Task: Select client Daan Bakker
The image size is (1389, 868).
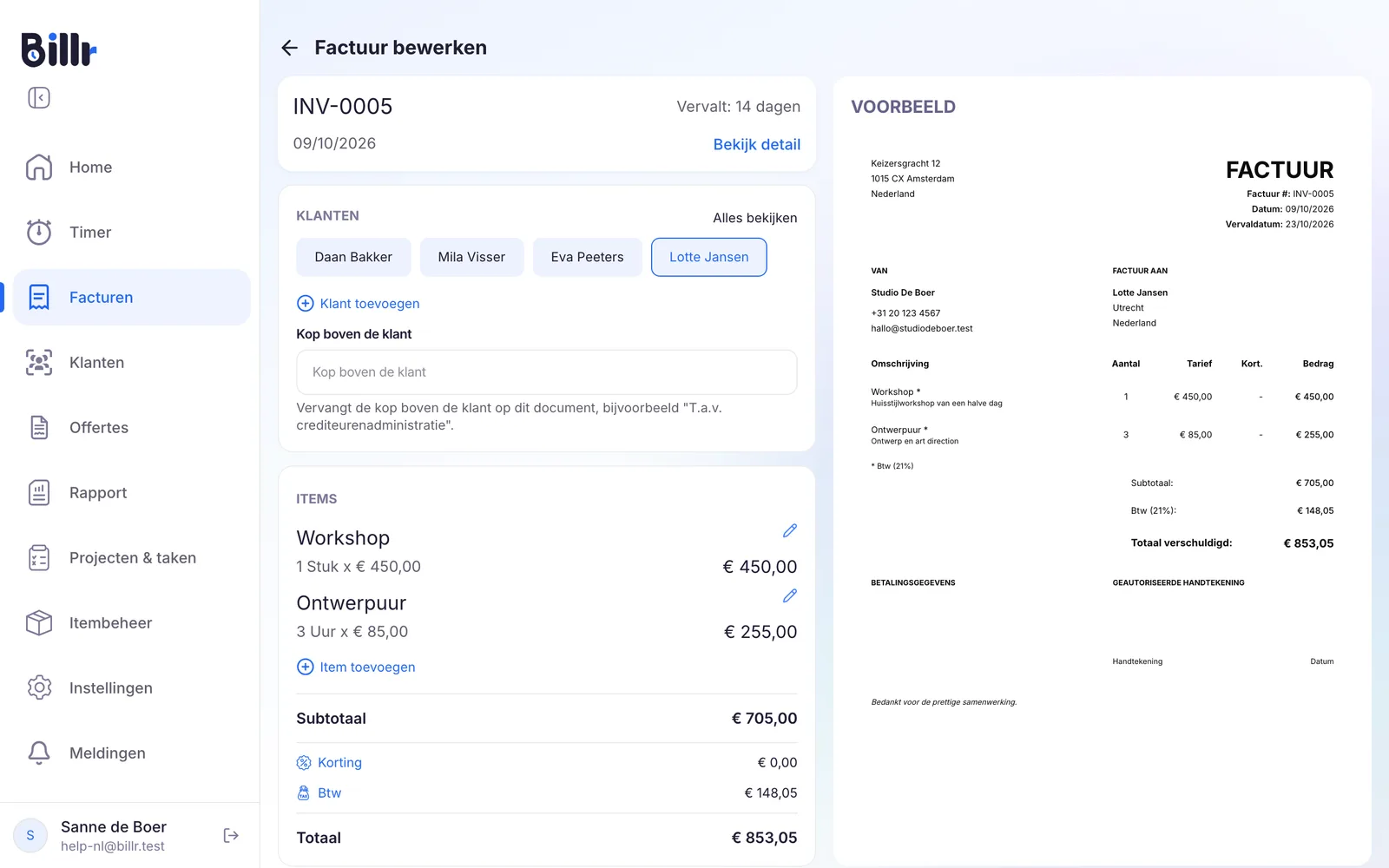Action: coord(353,257)
